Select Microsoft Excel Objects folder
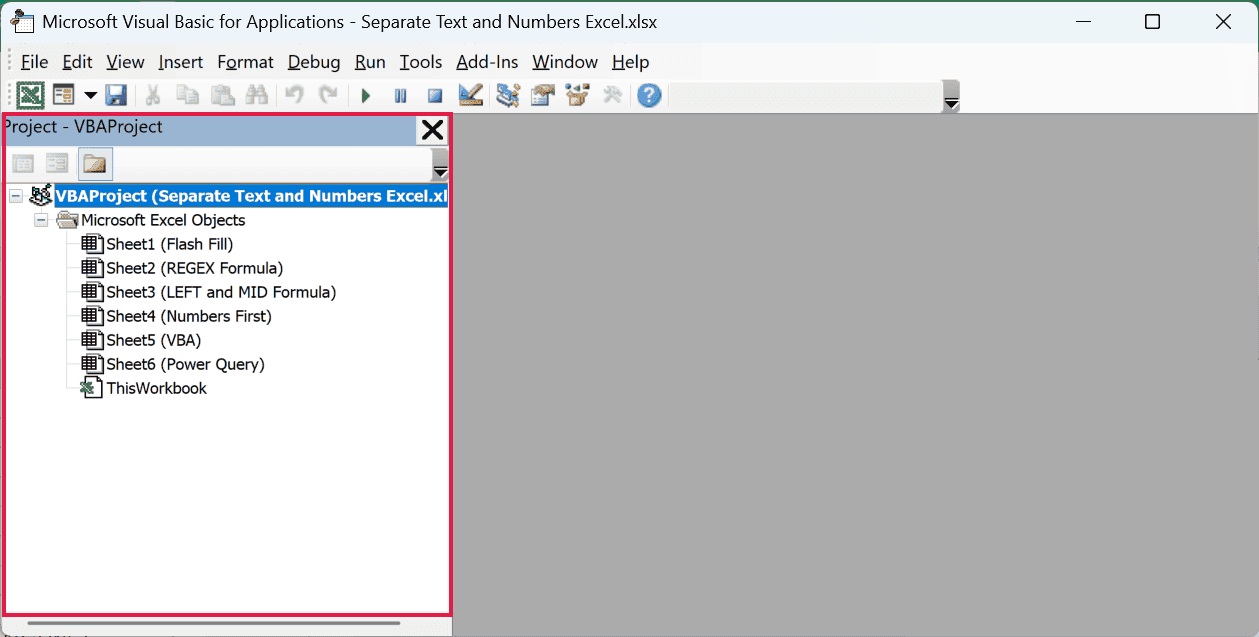The image size is (1259, 637). [x=163, y=220]
